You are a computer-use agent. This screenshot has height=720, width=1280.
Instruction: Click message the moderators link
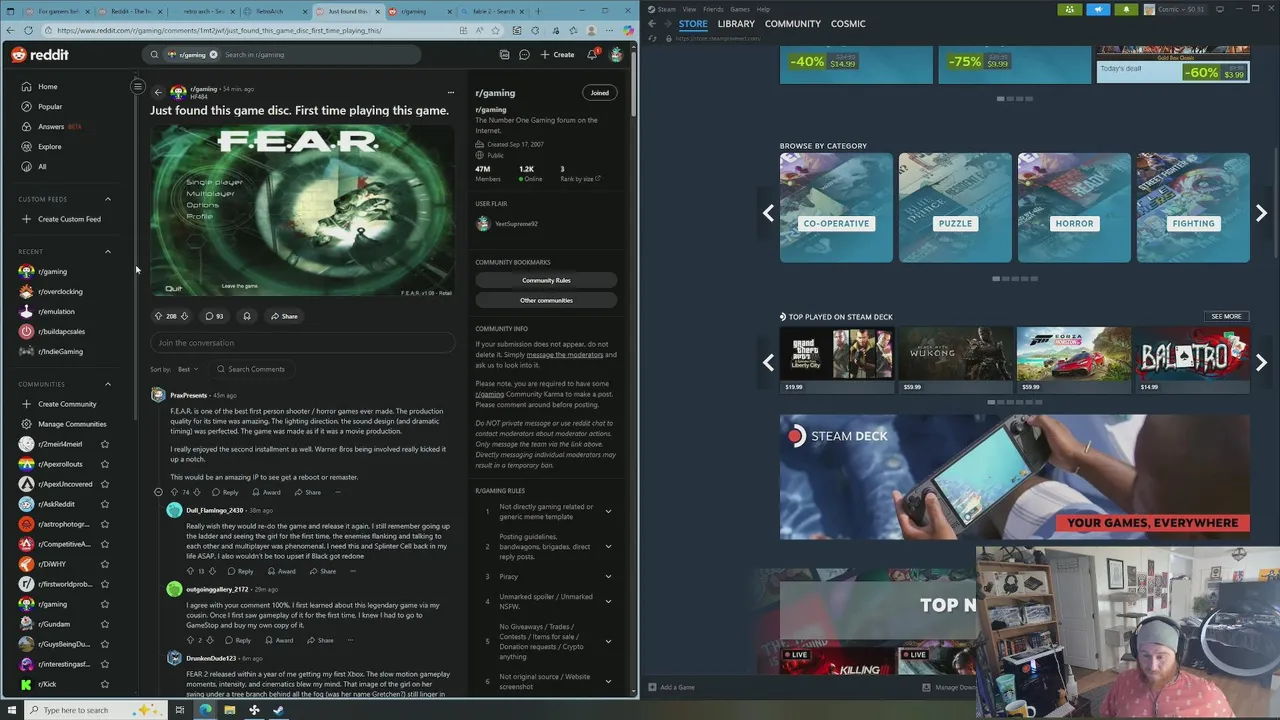tap(565, 354)
